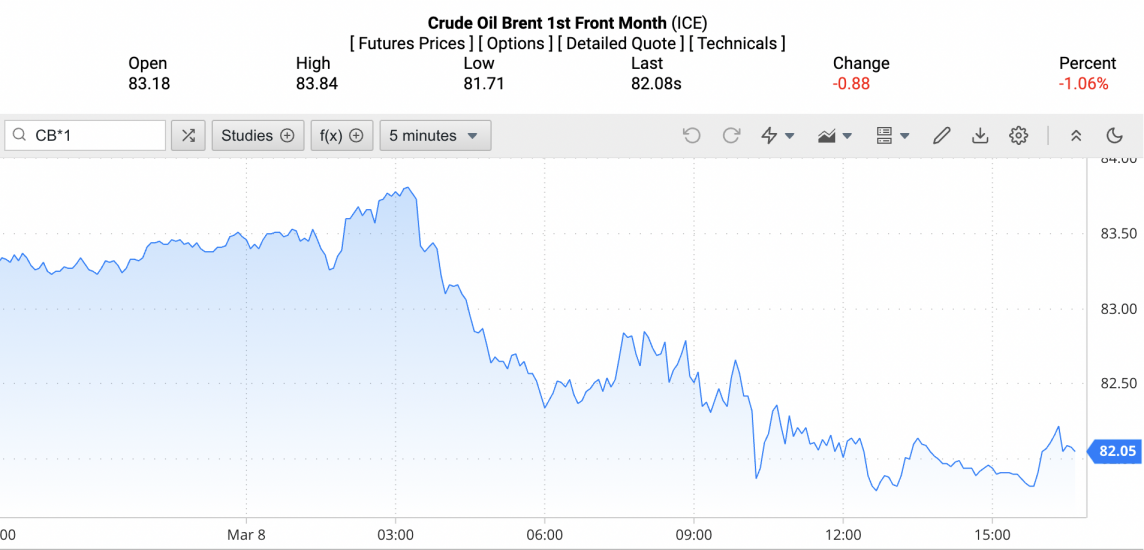
Task: Open the Studies menu
Action: click(x=257, y=136)
